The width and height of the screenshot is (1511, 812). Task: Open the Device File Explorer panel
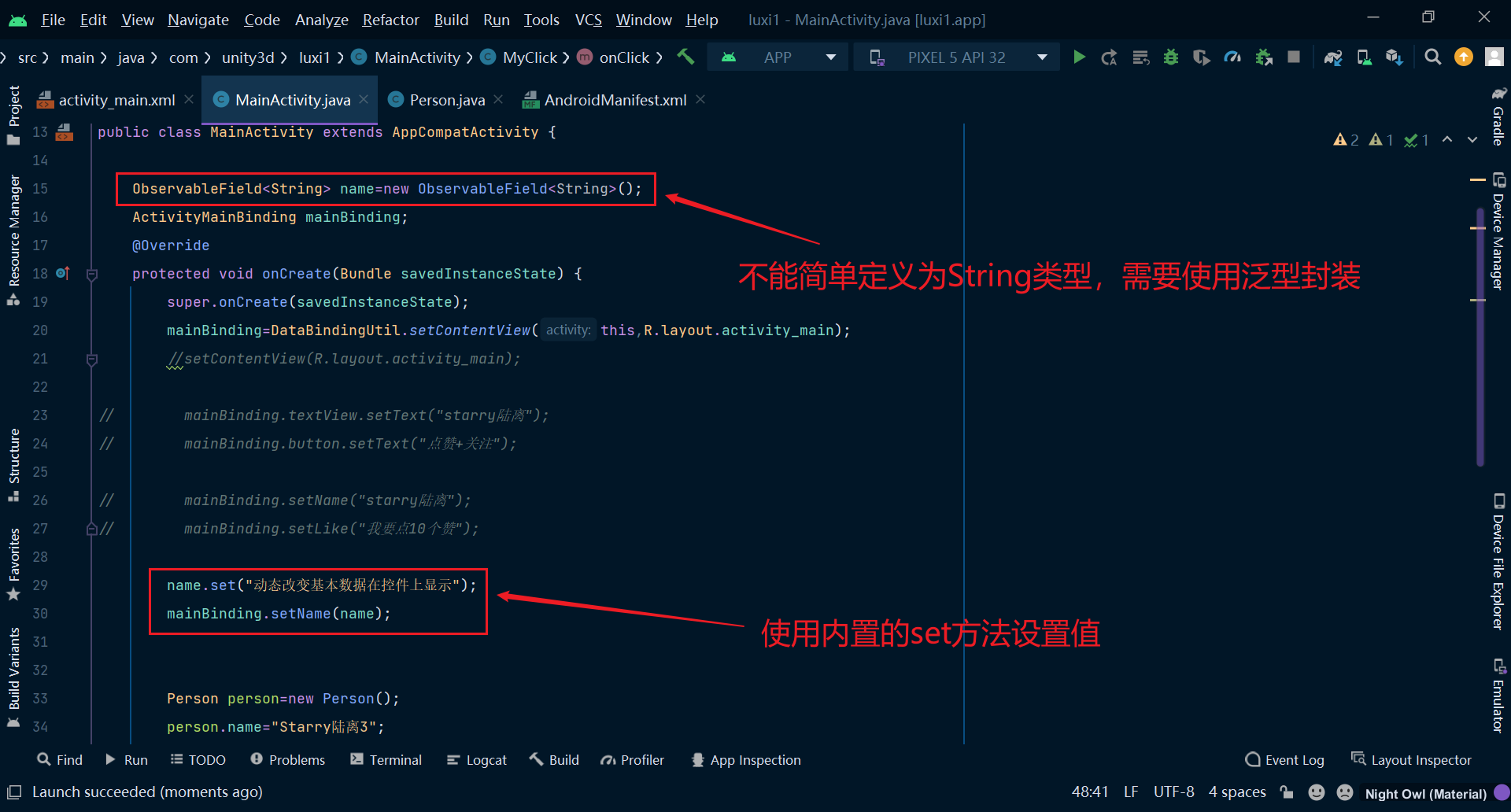pos(1498,562)
